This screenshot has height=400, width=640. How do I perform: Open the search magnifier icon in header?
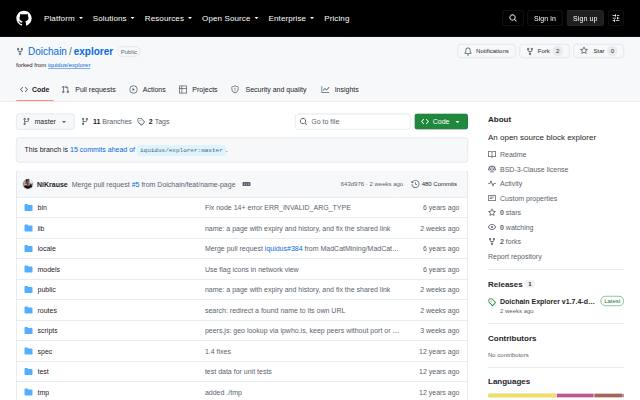pos(513,18)
